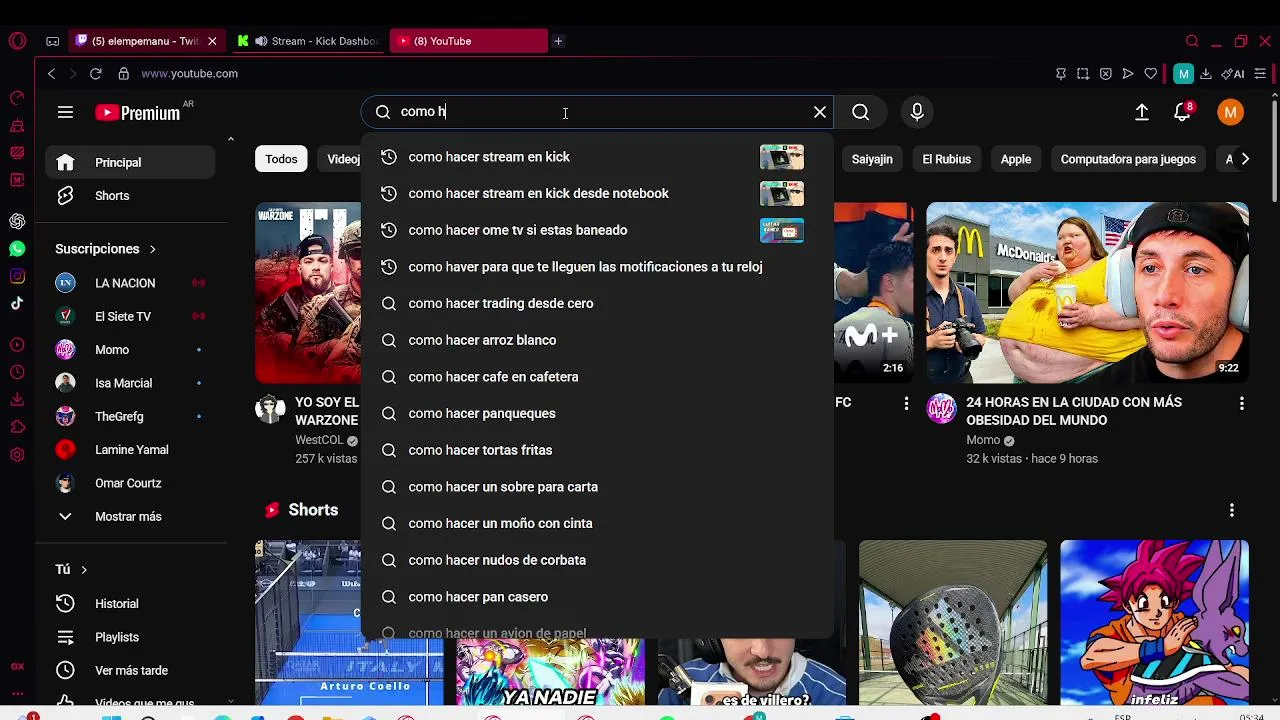Open TheGrefg channel subscription
This screenshot has height=720, width=1280.
pyautogui.click(x=130, y=416)
